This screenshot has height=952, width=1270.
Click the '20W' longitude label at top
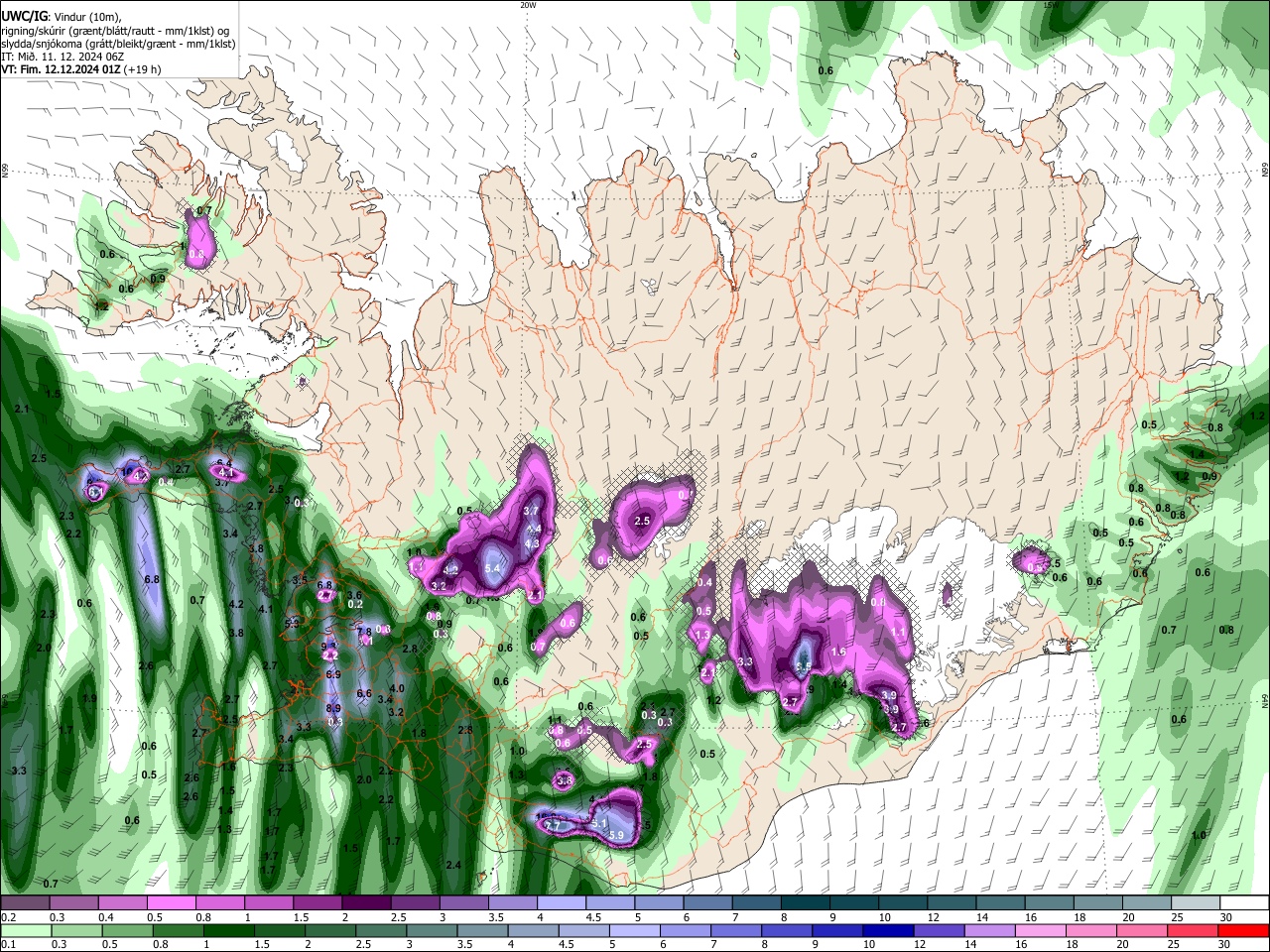(528, 5)
